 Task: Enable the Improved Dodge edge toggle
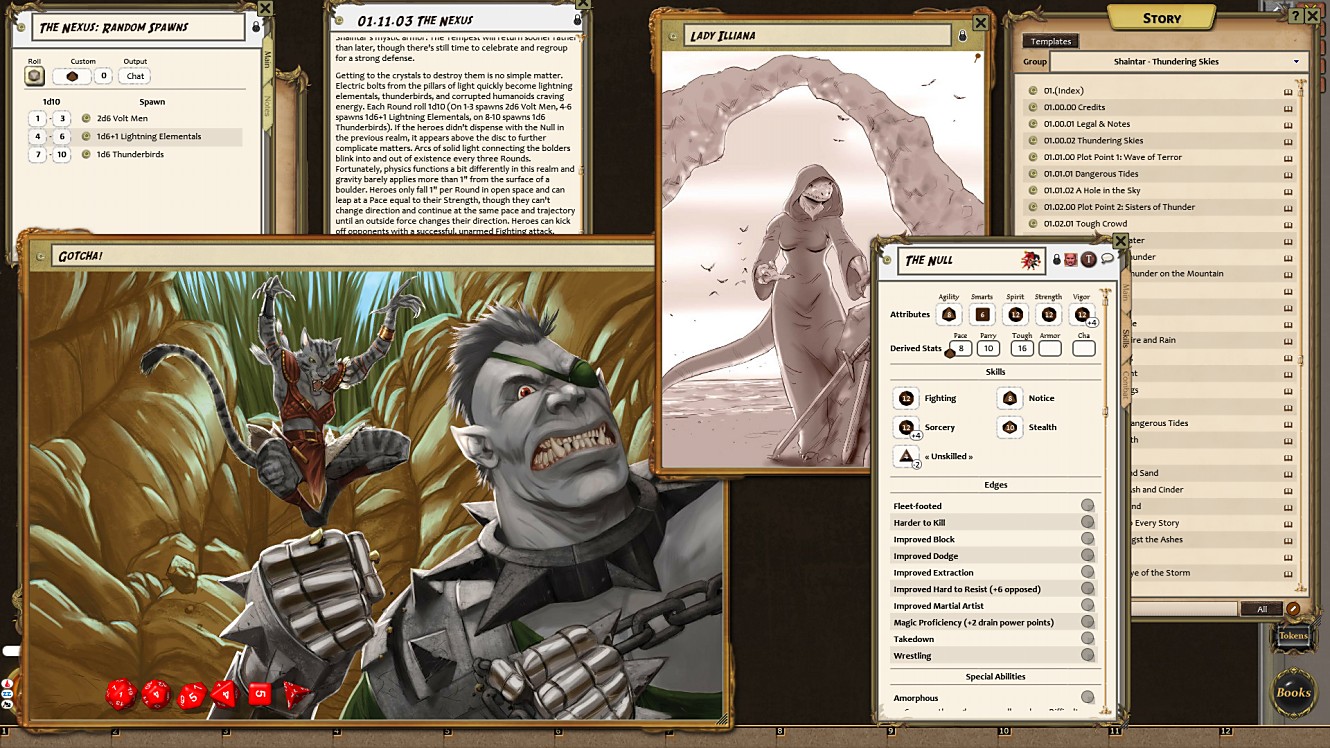[1087, 556]
